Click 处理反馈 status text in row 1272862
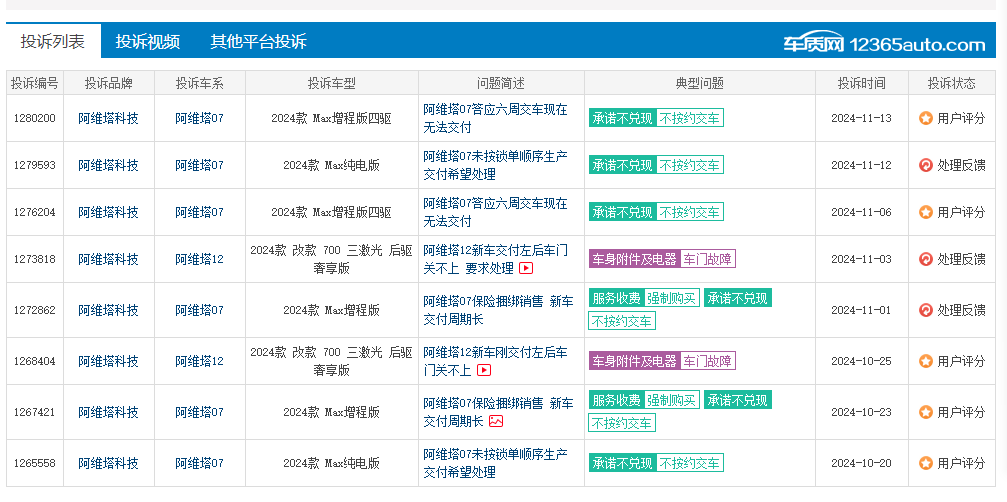 961,310
